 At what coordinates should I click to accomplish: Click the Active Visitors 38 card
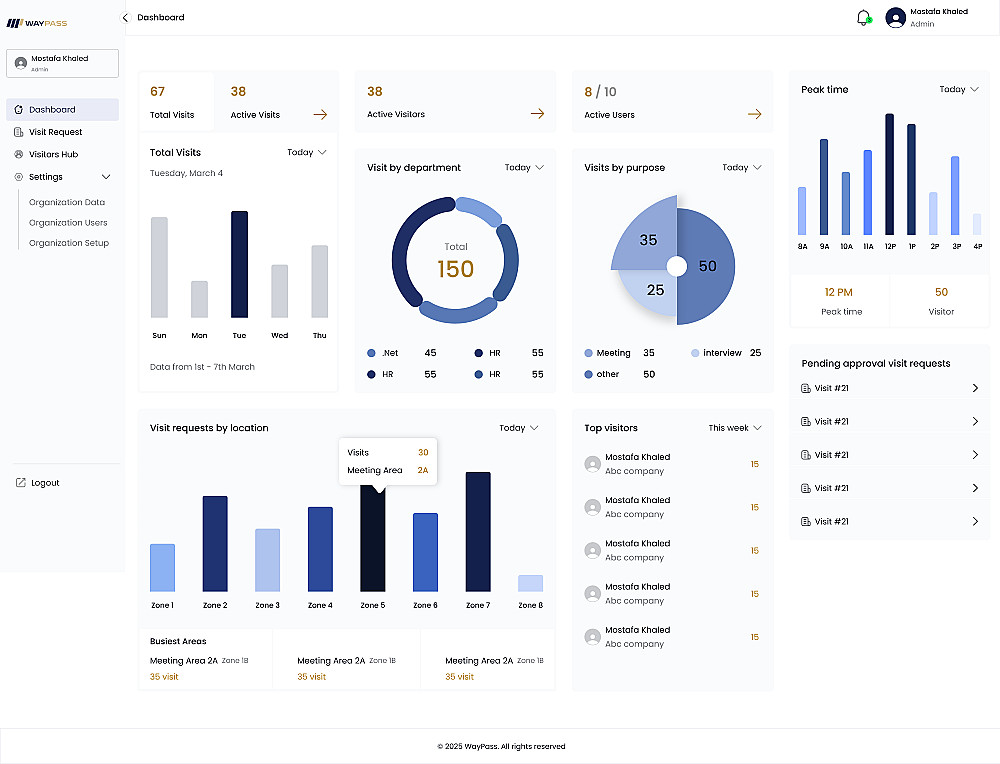pyautogui.click(x=455, y=102)
